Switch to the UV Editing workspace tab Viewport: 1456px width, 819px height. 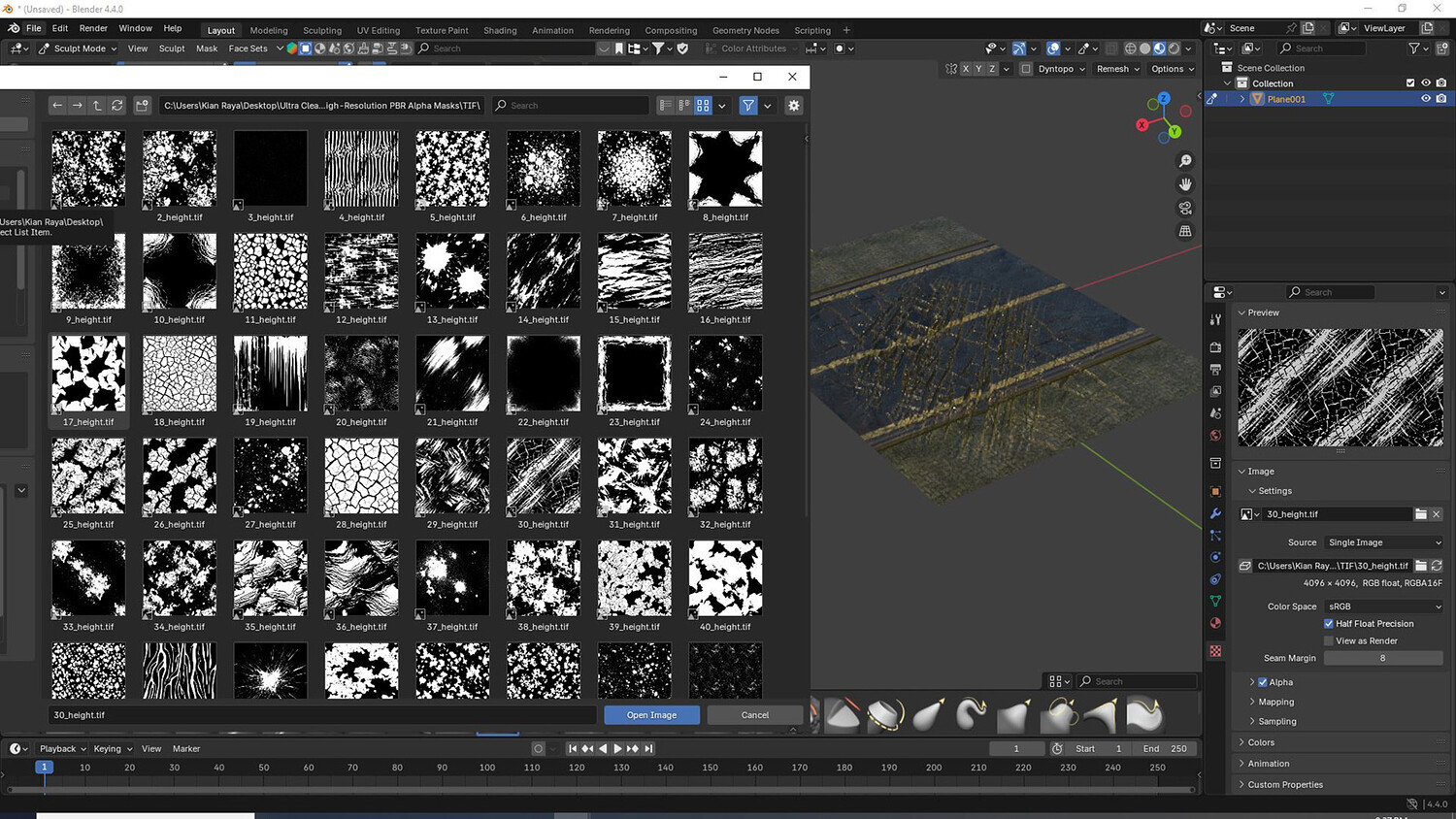379,30
